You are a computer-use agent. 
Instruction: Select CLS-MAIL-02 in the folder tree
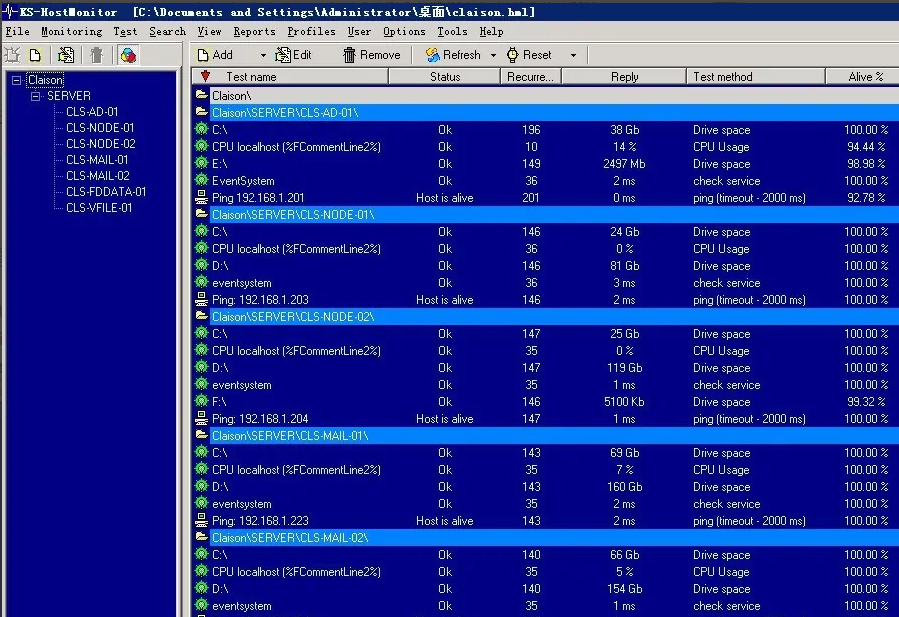tap(97, 176)
